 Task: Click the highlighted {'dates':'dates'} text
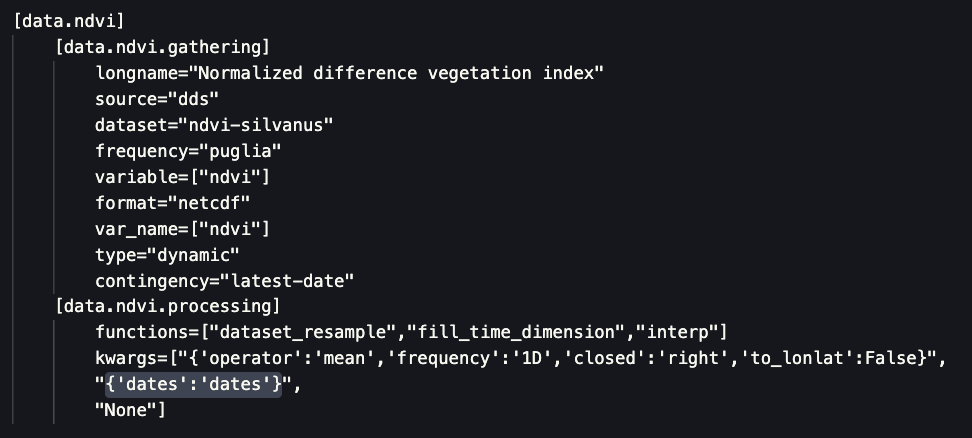(x=193, y=384)
